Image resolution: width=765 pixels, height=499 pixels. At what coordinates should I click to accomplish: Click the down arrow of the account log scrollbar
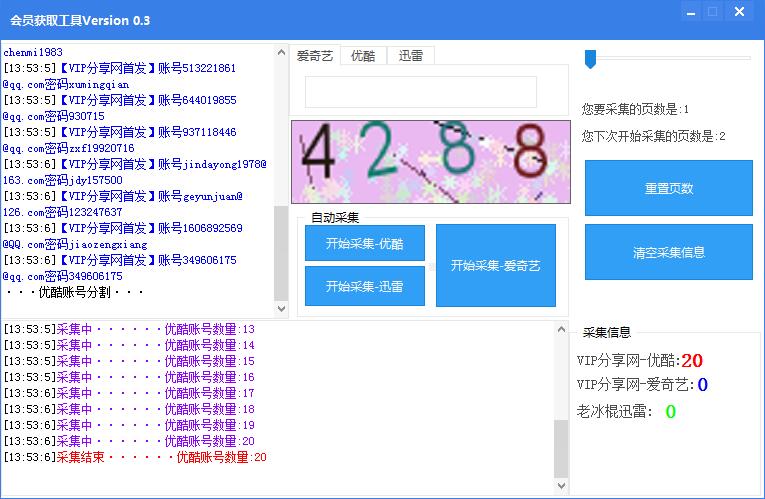(282, 308)
